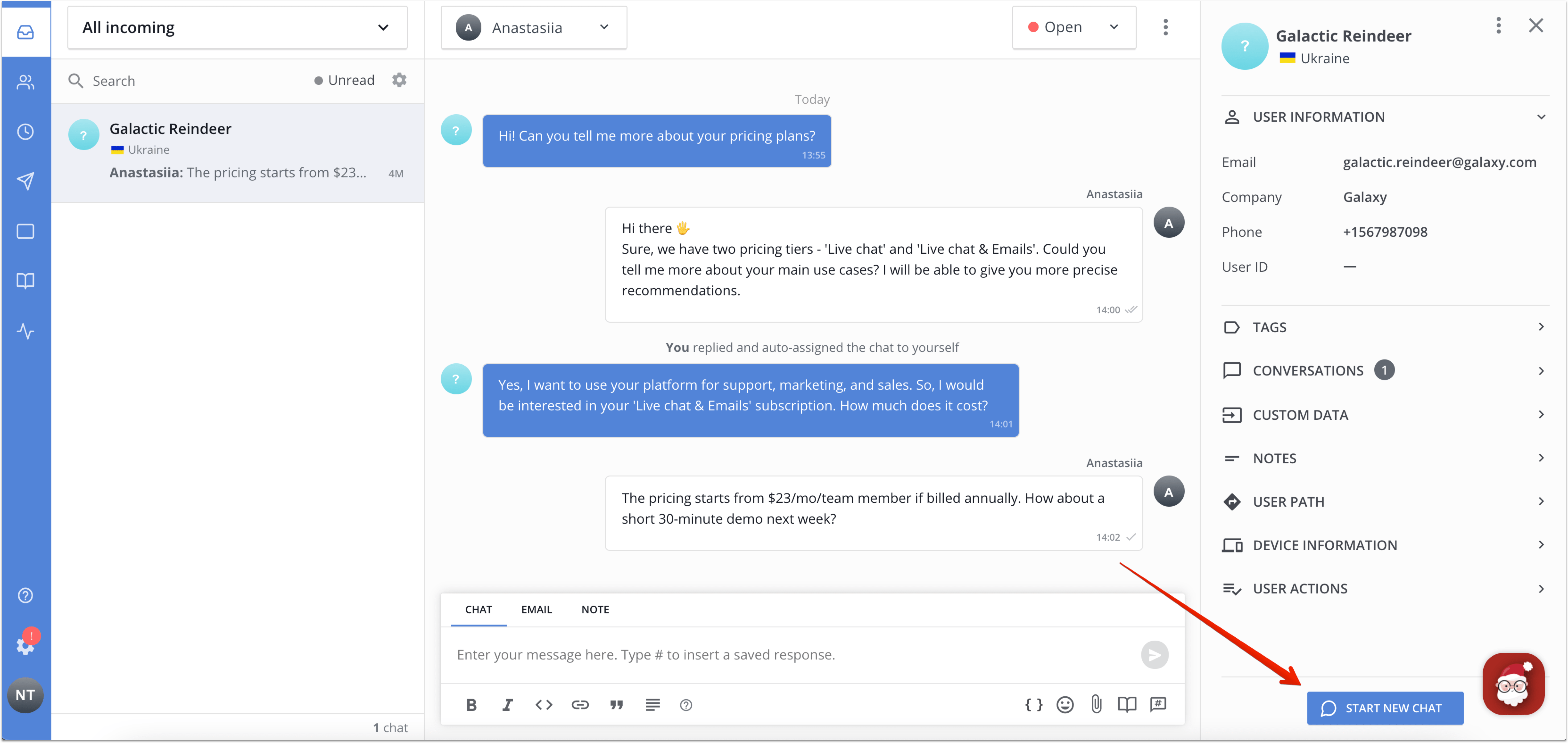1568x743 pixels.
Task: Open the Santa chat widget launcher
Action: tap(1513, 684)
